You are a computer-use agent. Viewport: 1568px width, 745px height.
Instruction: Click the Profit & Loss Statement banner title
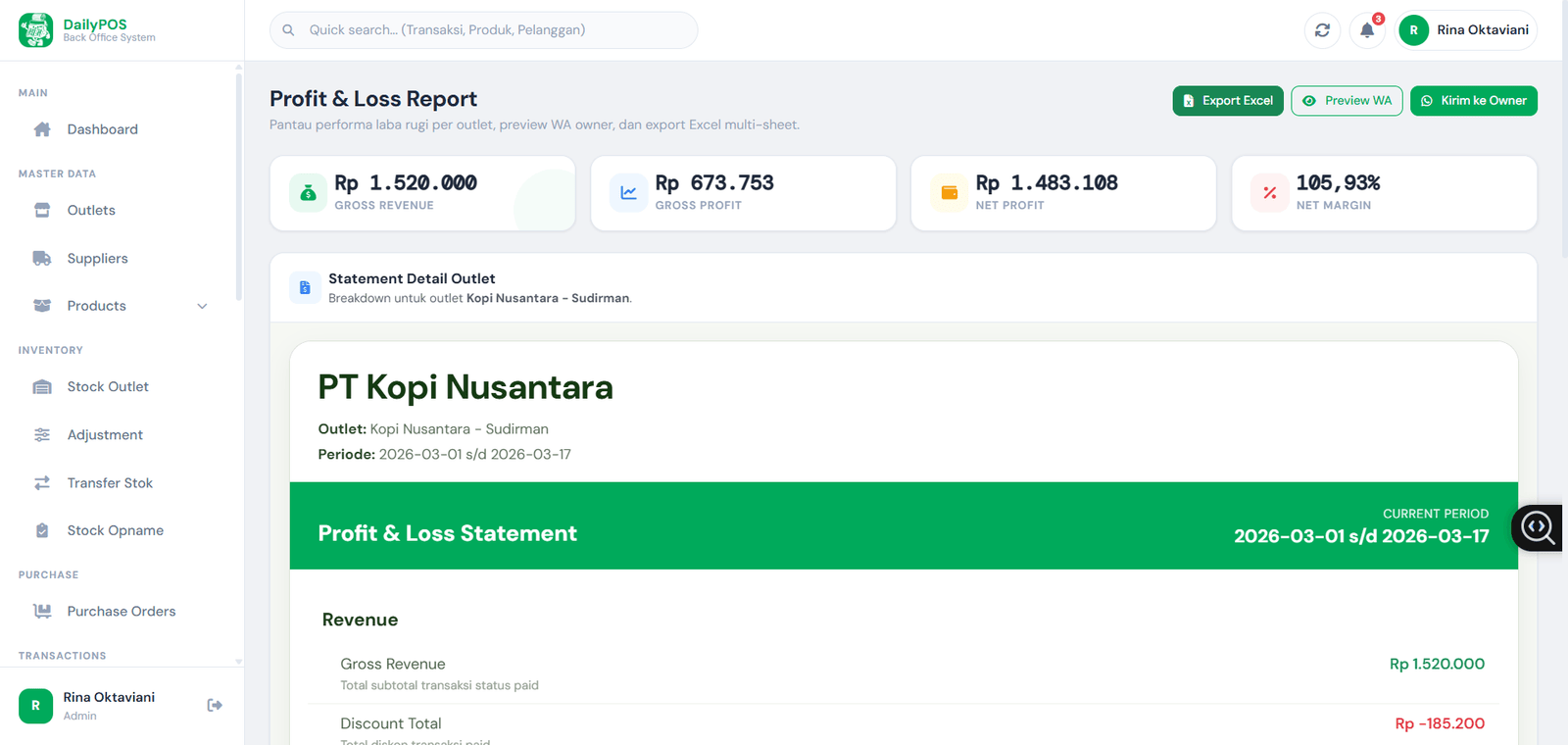[x=448, y=533]
